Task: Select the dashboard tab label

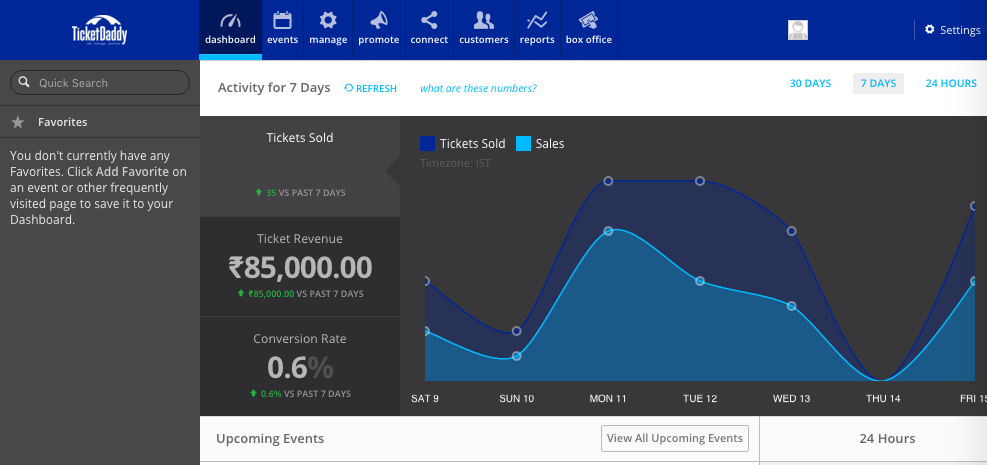Action: (x=230, y=40)
